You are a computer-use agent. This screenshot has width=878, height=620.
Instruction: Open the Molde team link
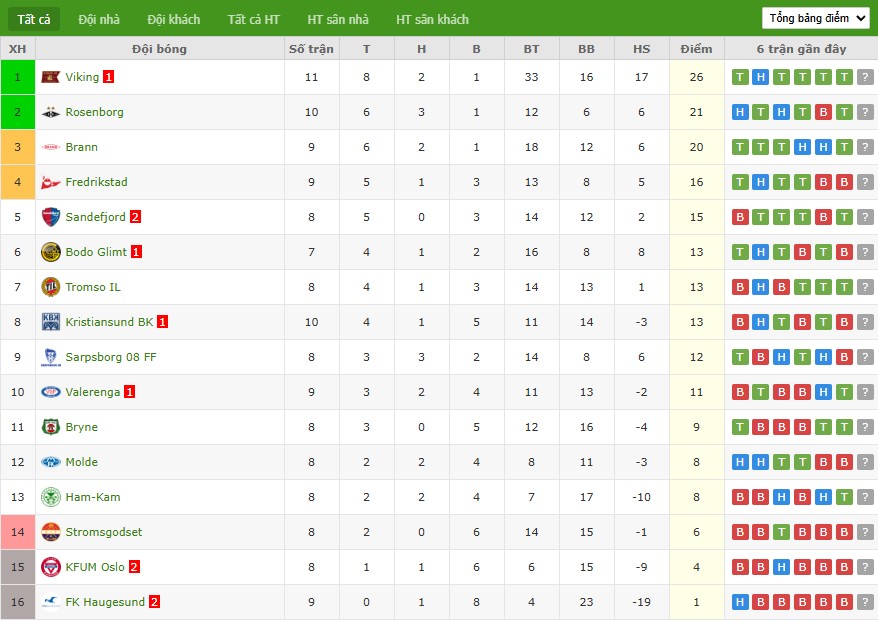click(82, 462)
